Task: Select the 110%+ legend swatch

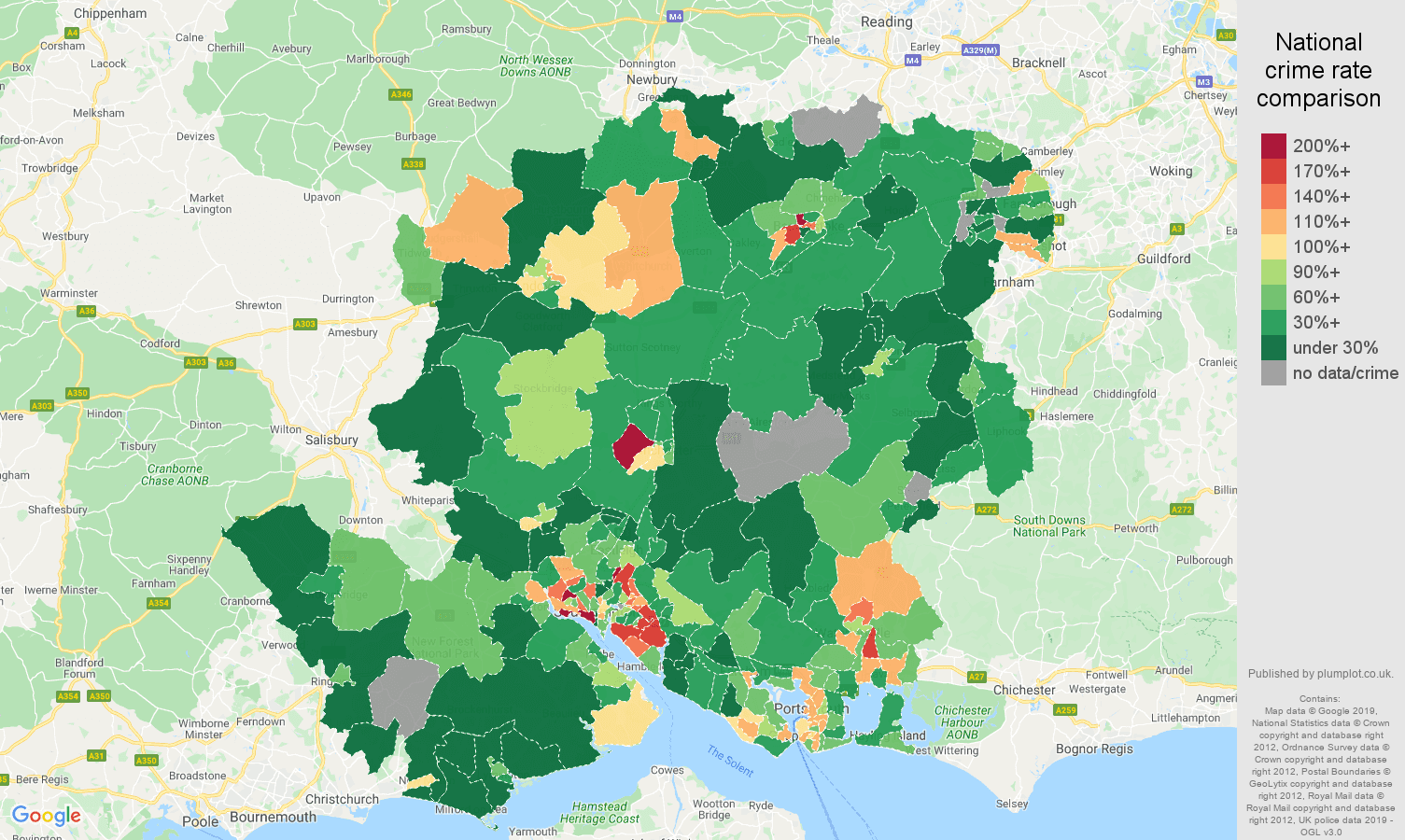Action: pos(1273,222)
